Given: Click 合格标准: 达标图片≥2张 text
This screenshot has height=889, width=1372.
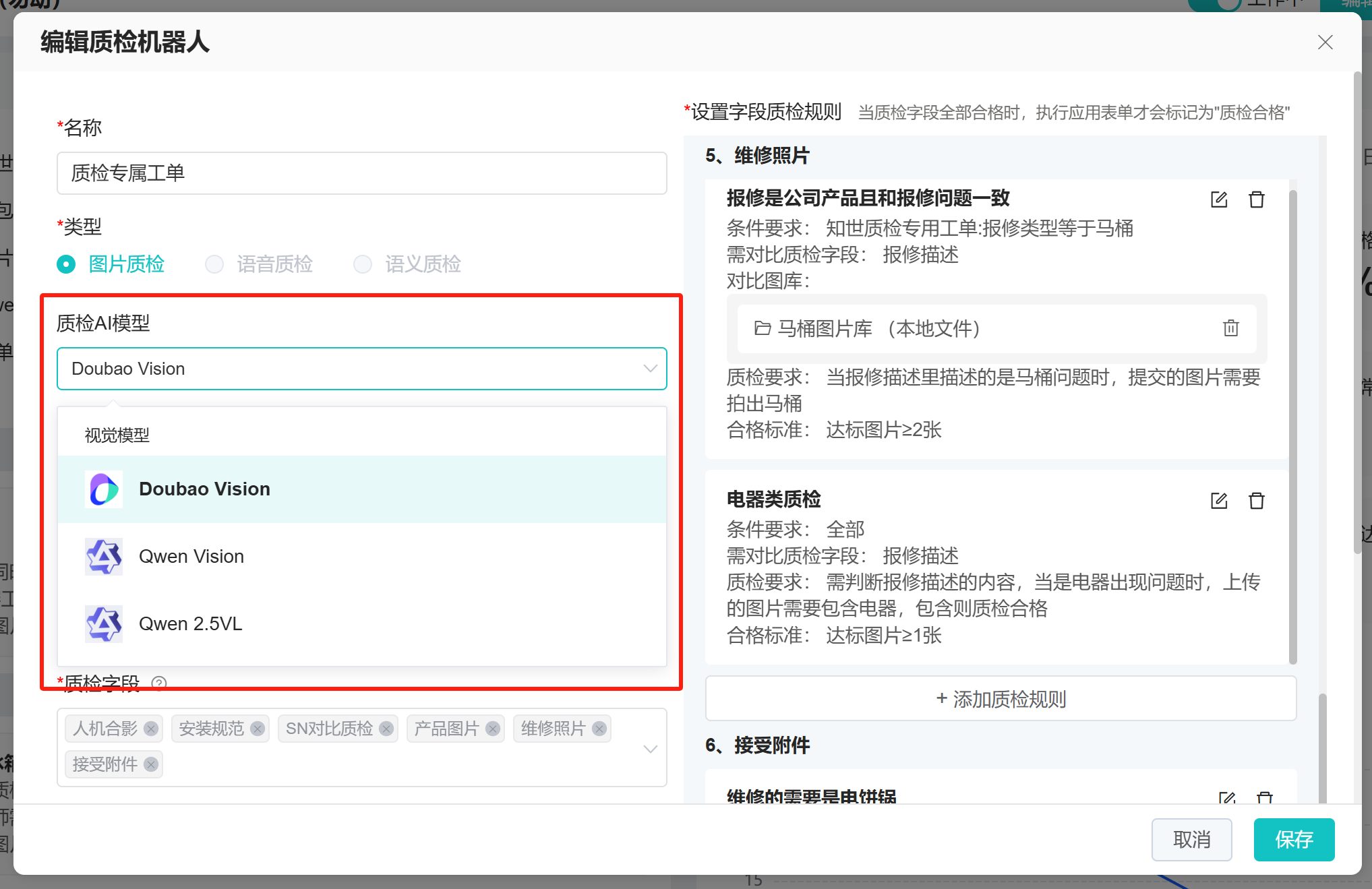Looking at the screenshot, I should [x=834, y=430].
